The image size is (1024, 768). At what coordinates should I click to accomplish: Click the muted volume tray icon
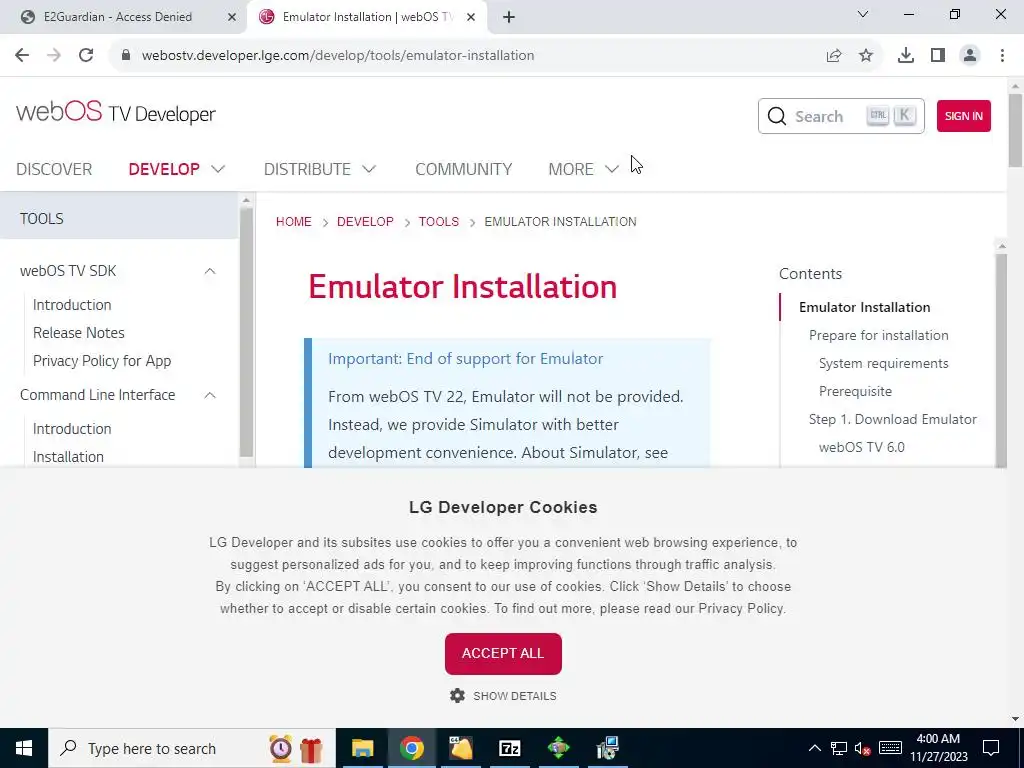coord(862,748)
